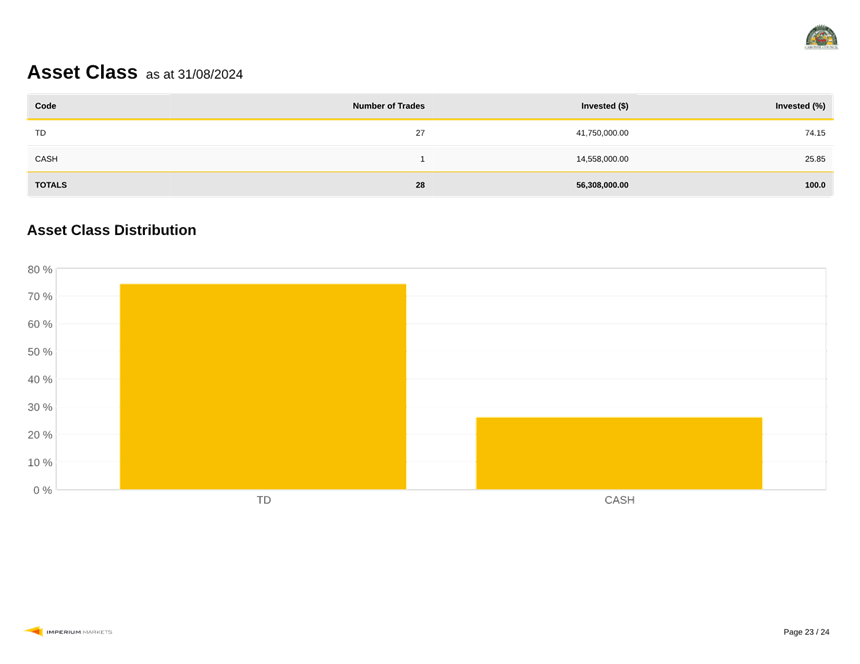Viewport: 860px width, 664px height.
Task: Click the '80 %' y-axis label
Action: tap(40, 269)
